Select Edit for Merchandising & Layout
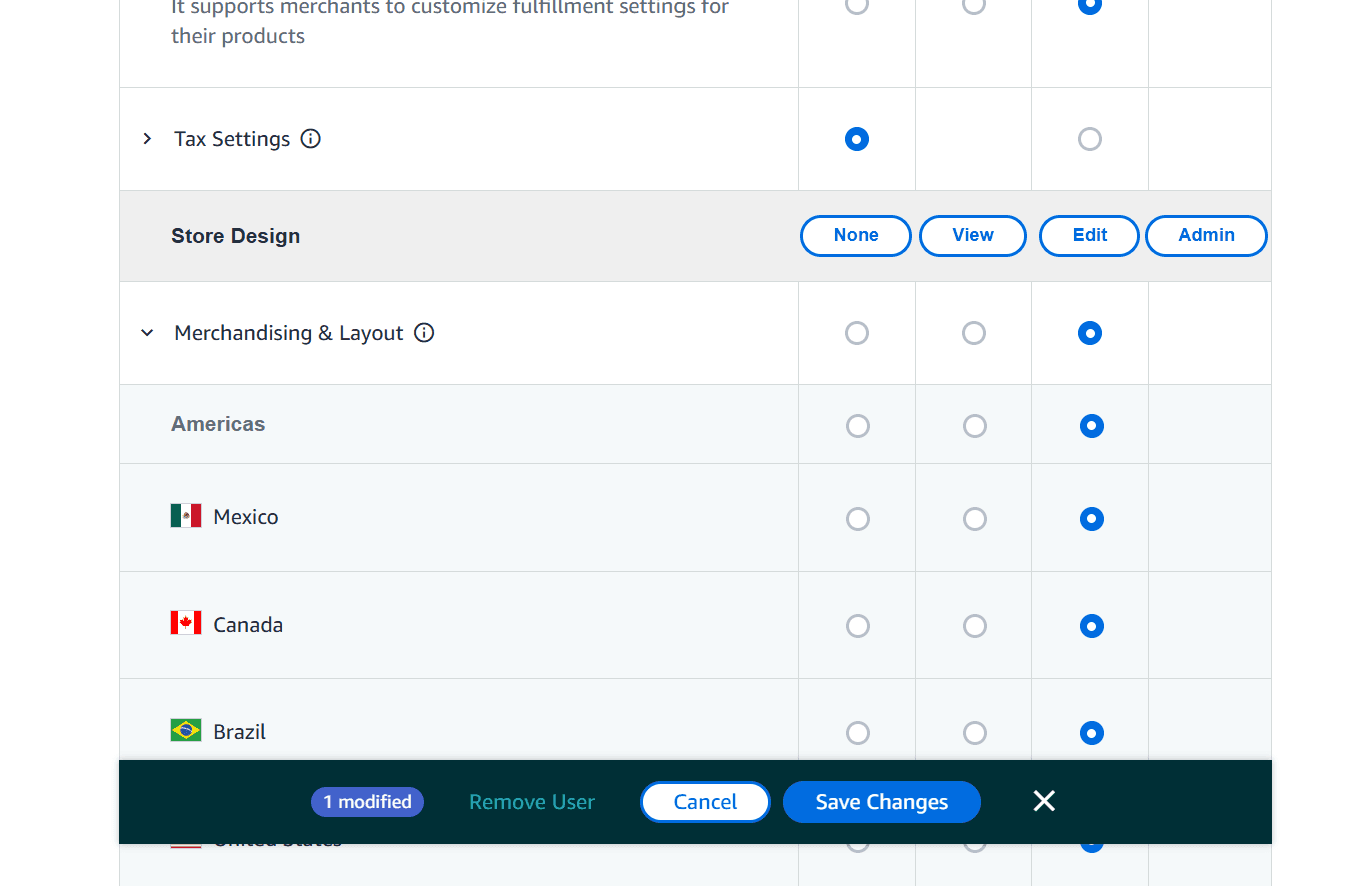This screenshot has width=1354, height=886. (1090, 333)
